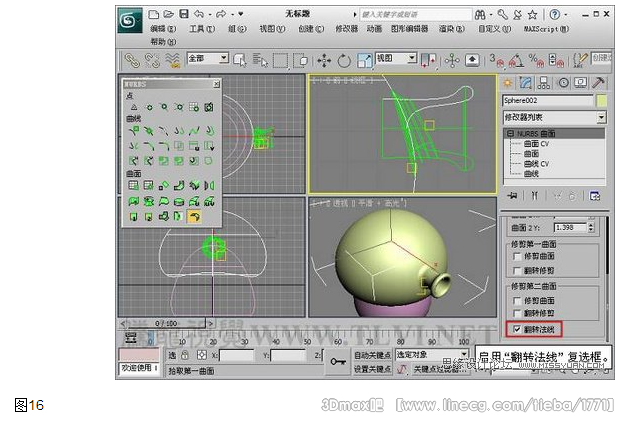Click the Select and Link chain icon
The width and height of the screenshot is (643, 422).
132,61
